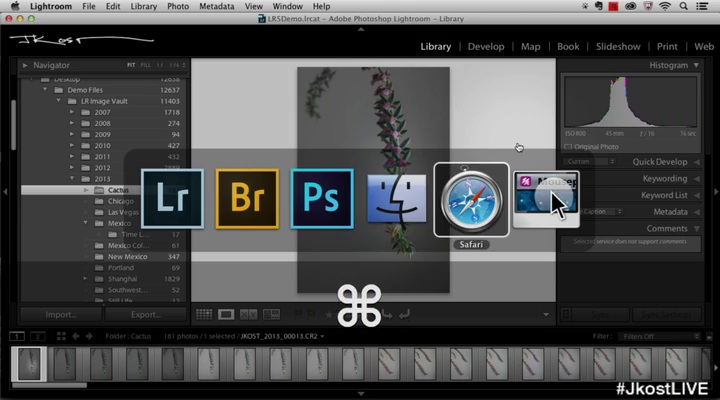Expand the Keywording panel
Image resolution: width=720 pixels, height=400 pixels.
pos(697,178)
